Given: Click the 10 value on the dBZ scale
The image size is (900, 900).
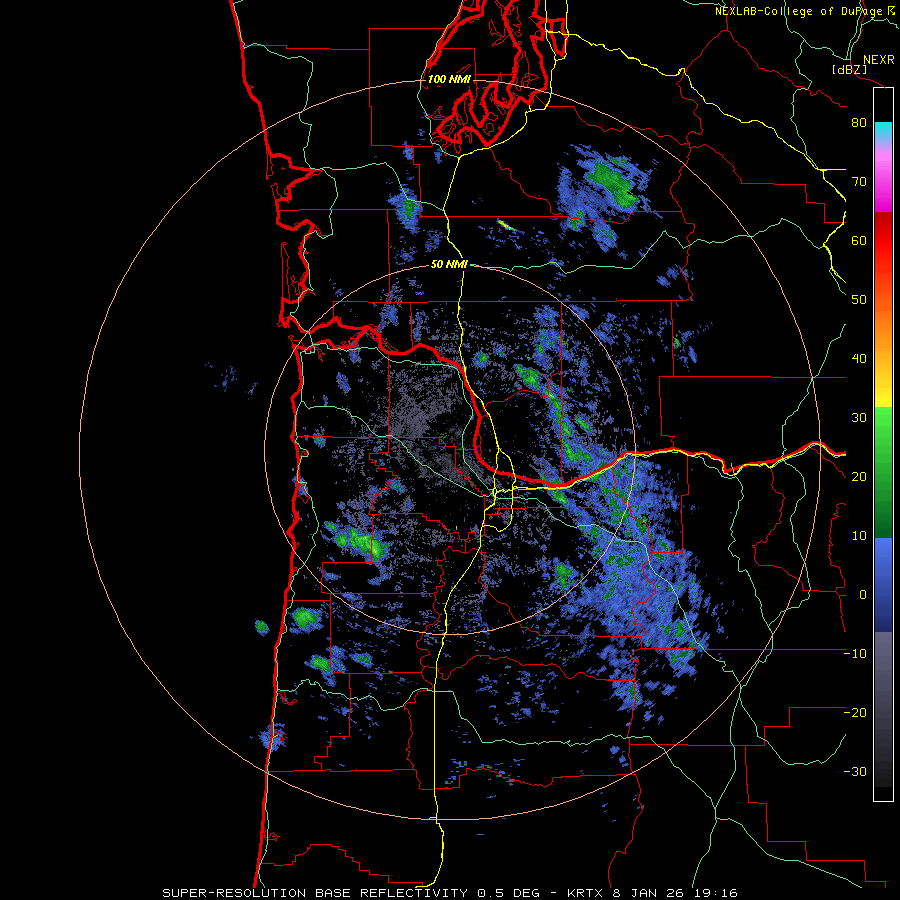Looking at the screenshot, I should pyautogui.click(x=859, y=536).
